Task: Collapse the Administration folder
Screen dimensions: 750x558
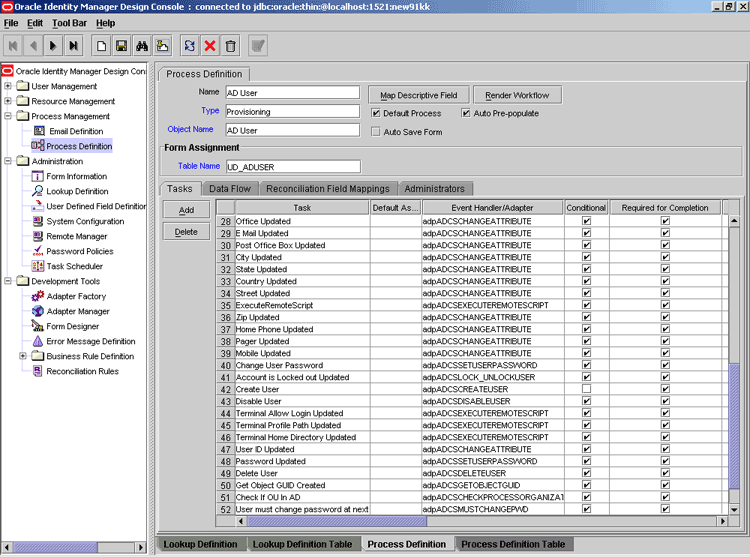Action: pyautogui.click(x=8, y=161)
